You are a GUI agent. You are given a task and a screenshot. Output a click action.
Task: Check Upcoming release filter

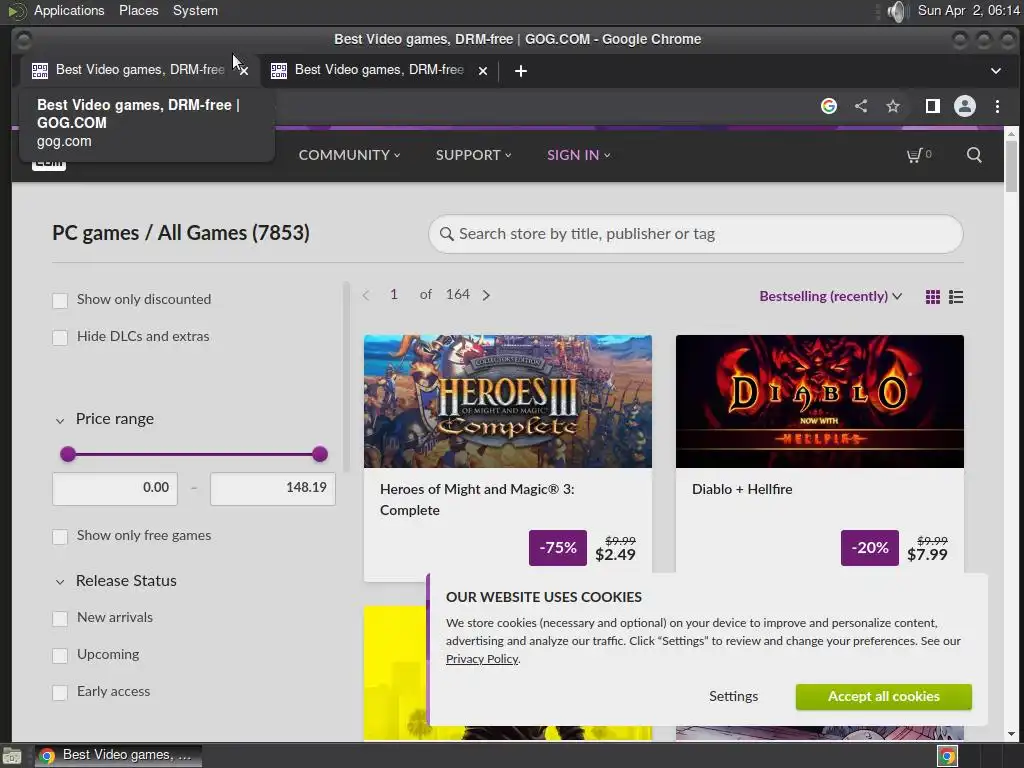click(x=60, y=656)
